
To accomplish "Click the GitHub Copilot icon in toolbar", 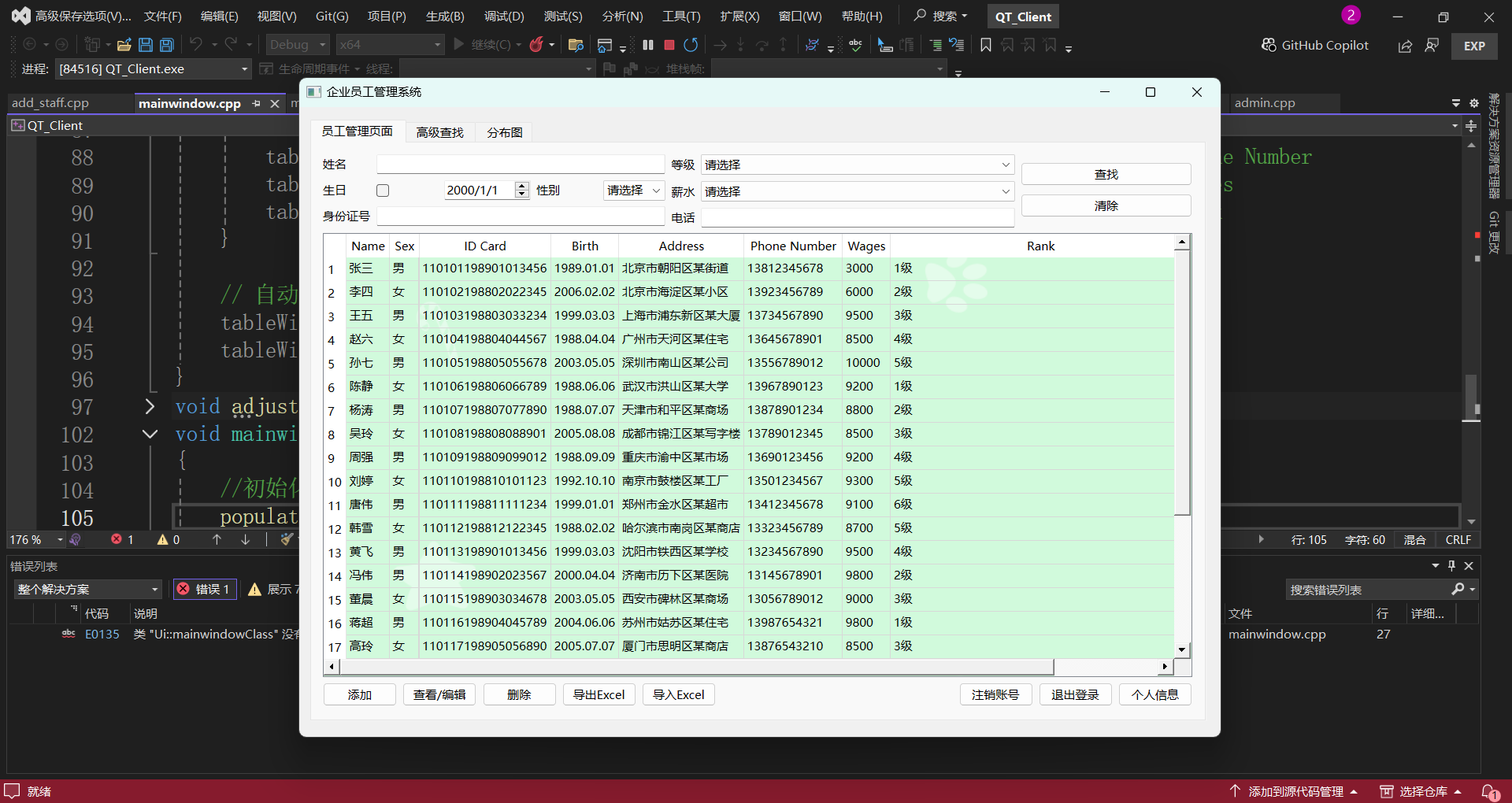I will point(1269,45).
